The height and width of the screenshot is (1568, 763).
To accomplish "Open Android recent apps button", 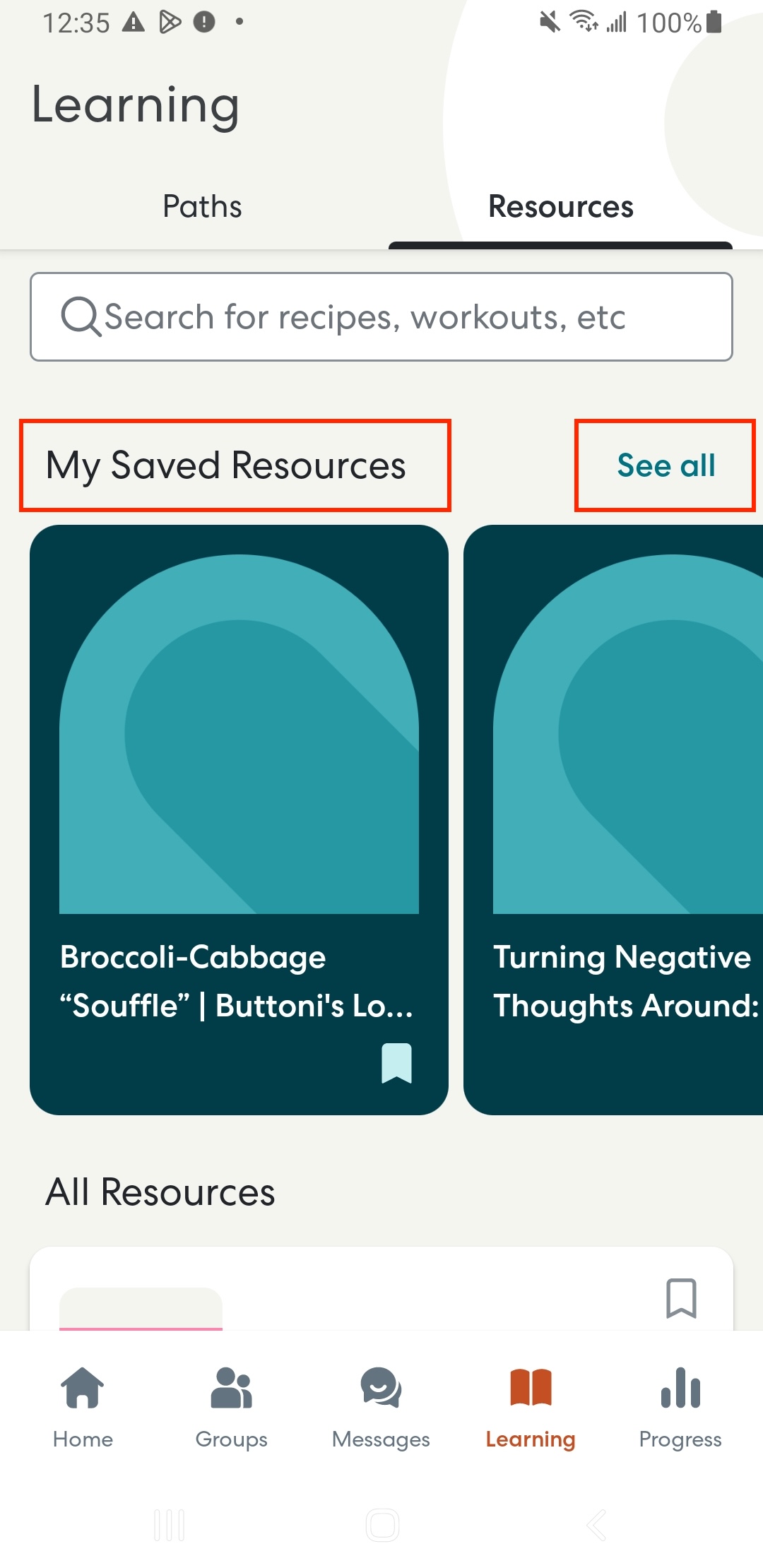I will tap(170, 1525).
